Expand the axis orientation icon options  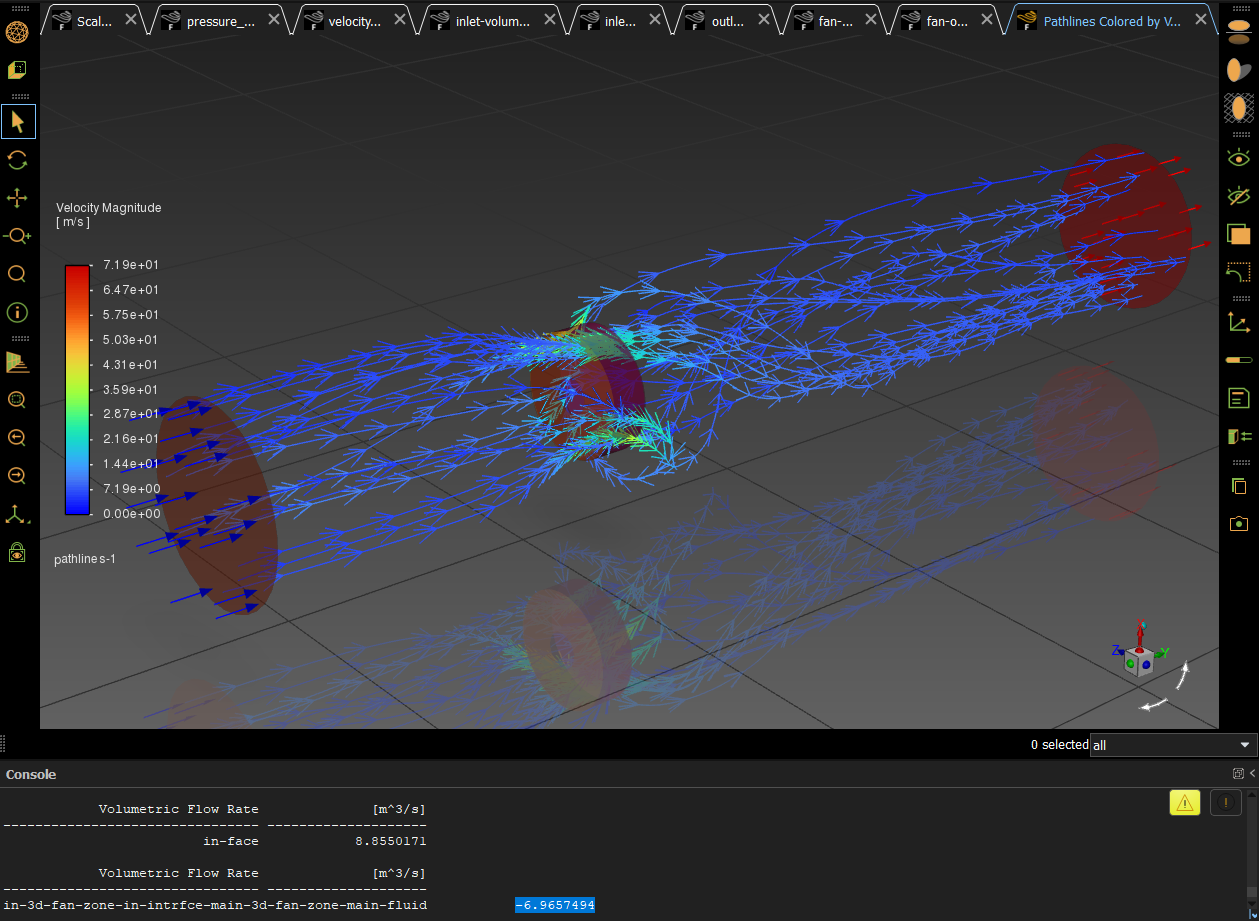(x=17, y=515)
